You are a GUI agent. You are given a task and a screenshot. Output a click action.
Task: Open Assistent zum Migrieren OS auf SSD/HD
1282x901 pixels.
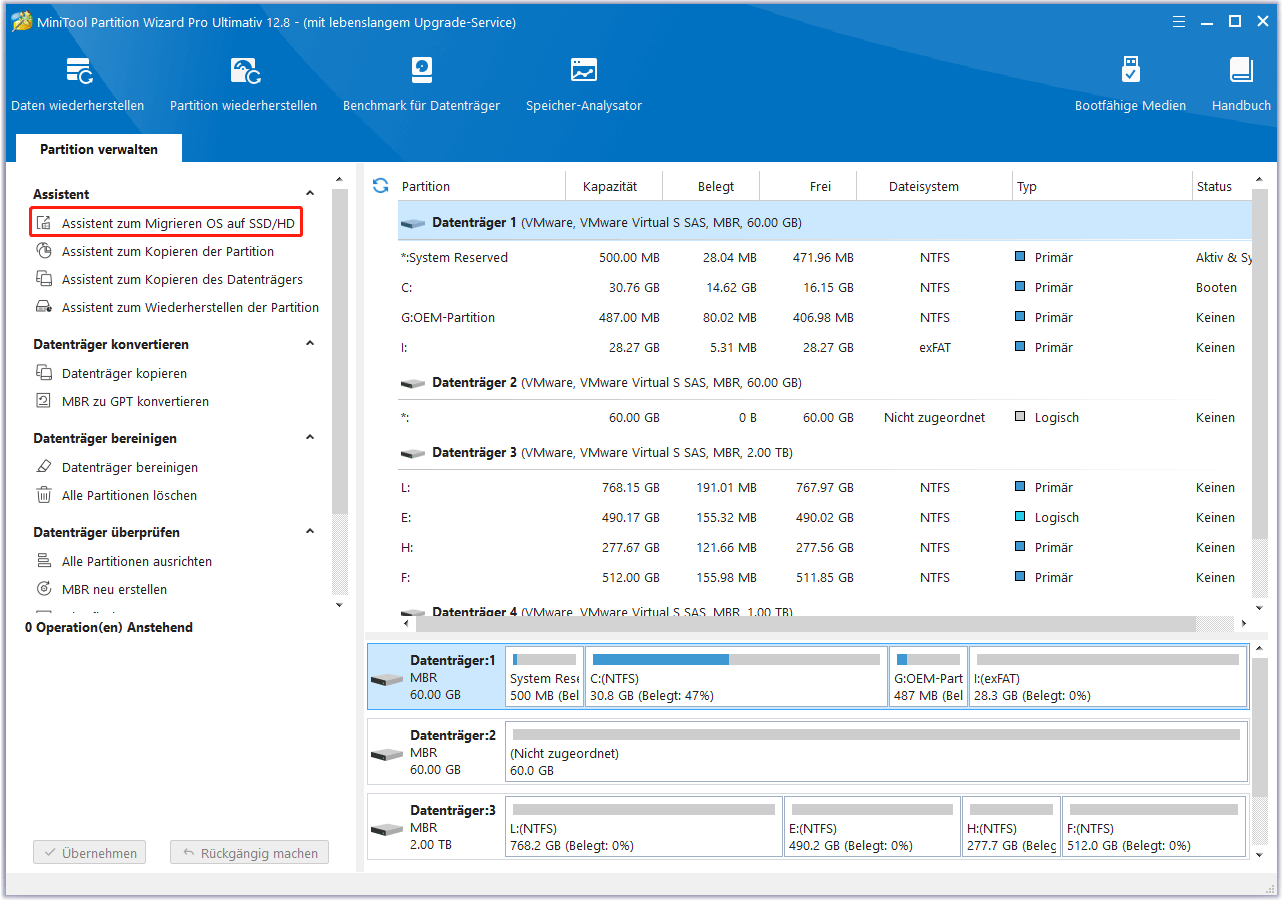[178, 223]
